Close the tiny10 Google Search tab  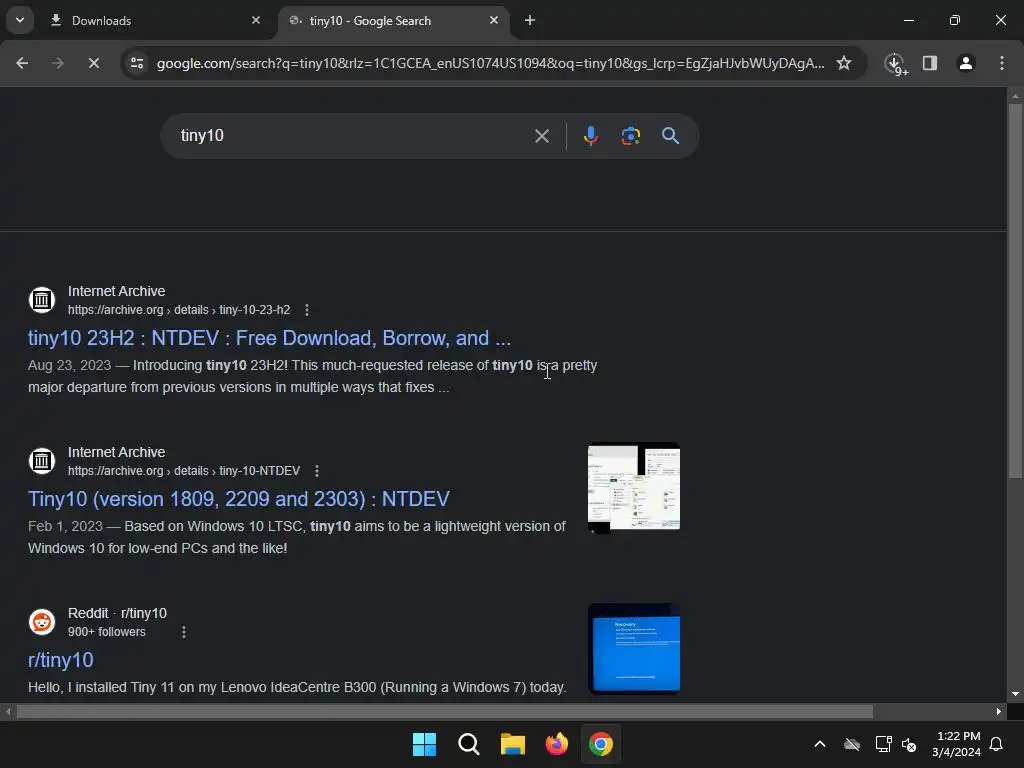(494, 20)
